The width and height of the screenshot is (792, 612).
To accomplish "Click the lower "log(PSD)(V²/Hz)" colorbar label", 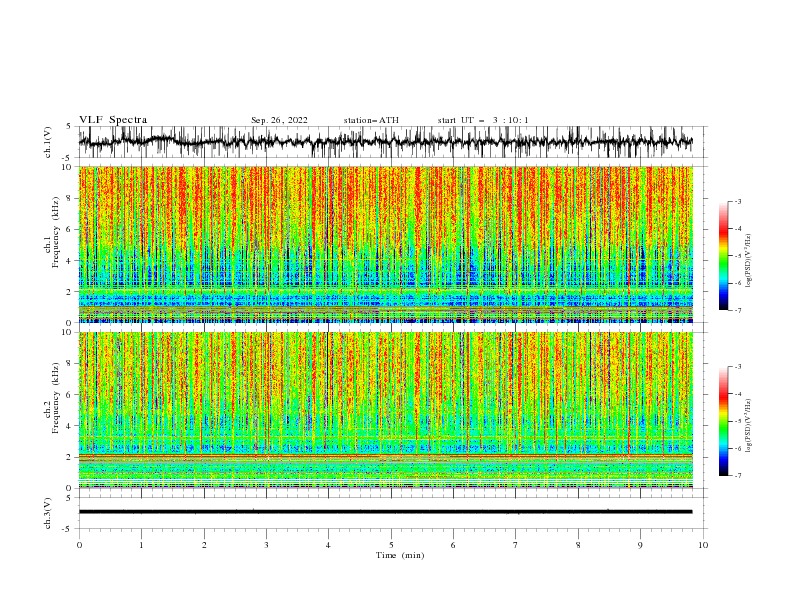I will (749, 426).
